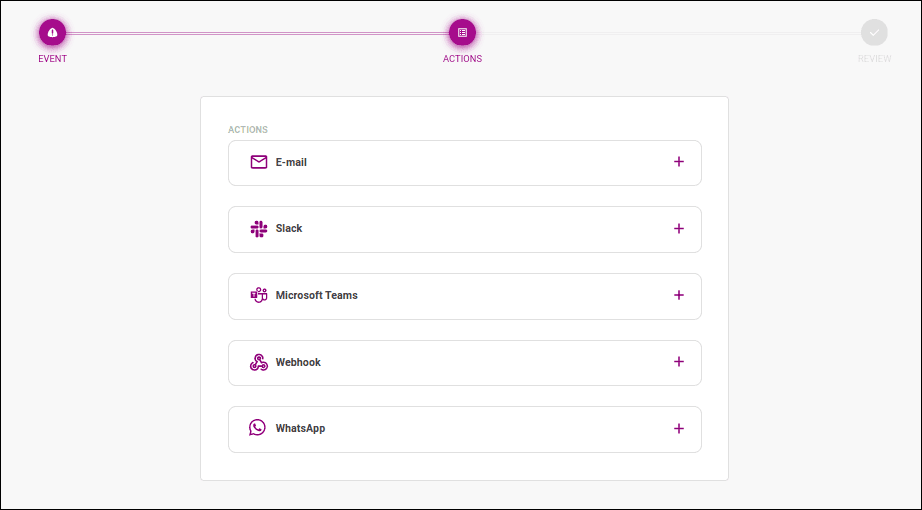Choose the Slack text label
The width and height of the screenshot is (922, 510).
289,229
